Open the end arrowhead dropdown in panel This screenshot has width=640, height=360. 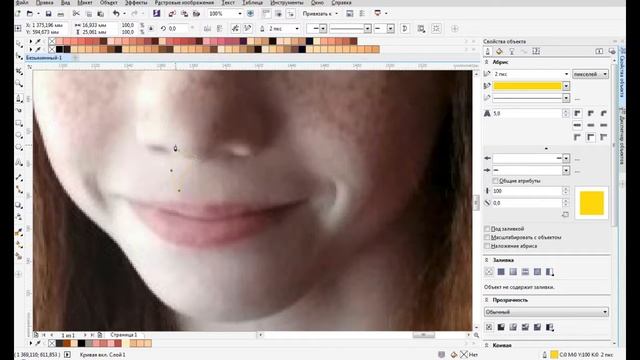point(566,170)
